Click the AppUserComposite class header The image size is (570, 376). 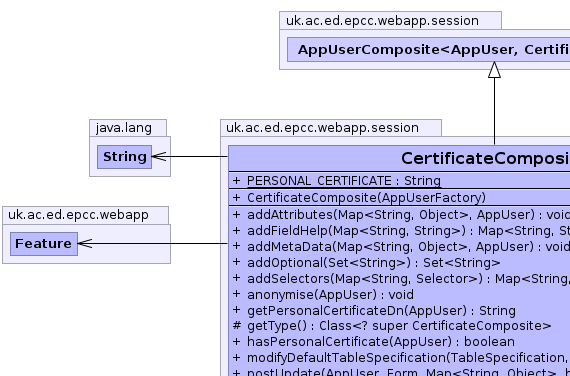429,49
